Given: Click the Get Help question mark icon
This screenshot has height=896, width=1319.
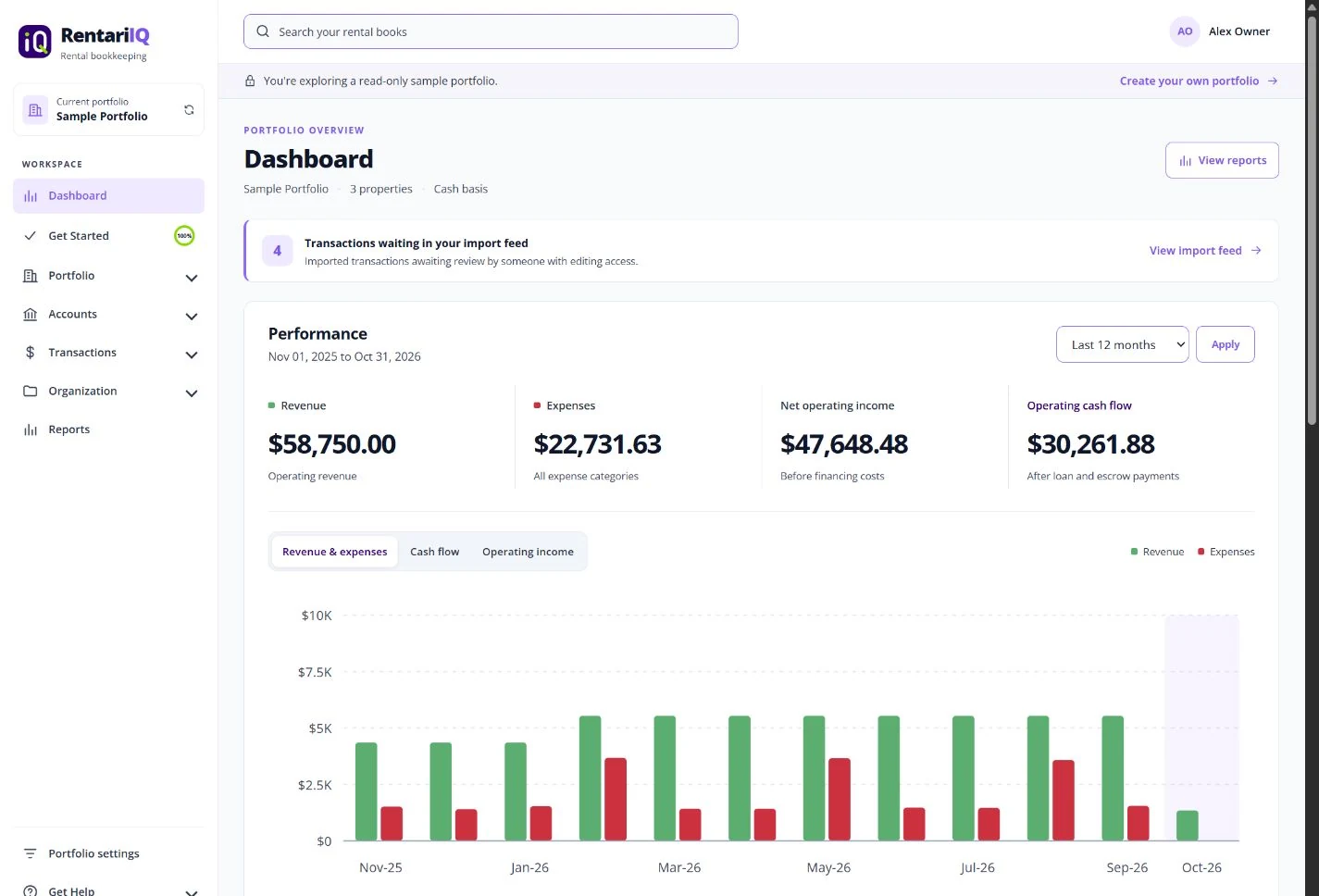Looking at the screenshot, I should [31, 890].
